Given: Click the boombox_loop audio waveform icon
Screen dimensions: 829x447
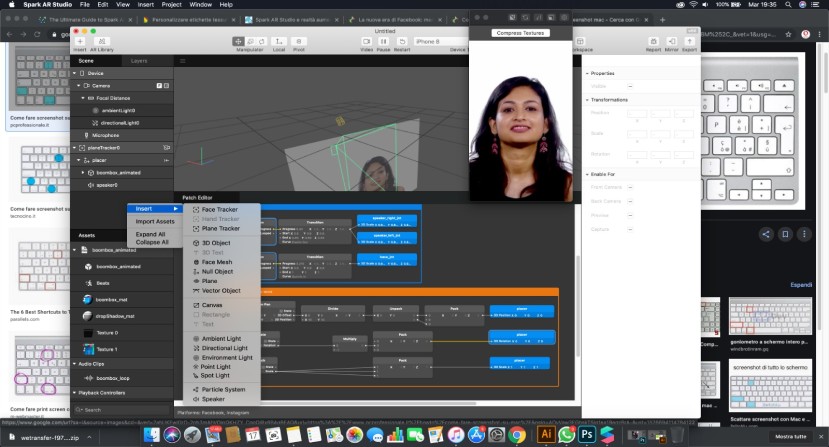Looking at the screenshot, I should [88, 378].
